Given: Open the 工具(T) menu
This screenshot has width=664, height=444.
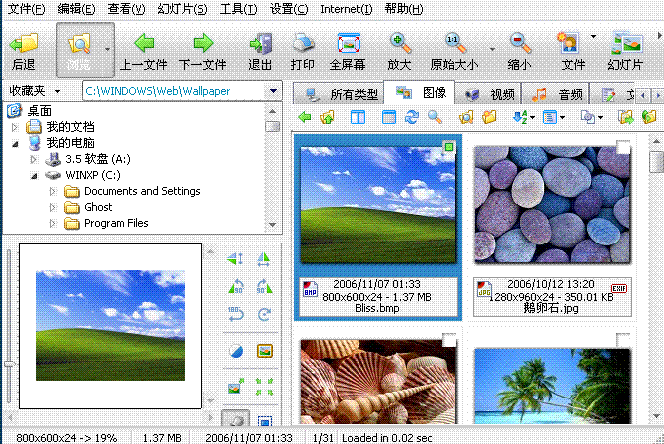Looking at the screenshot, I should (238, 9).
